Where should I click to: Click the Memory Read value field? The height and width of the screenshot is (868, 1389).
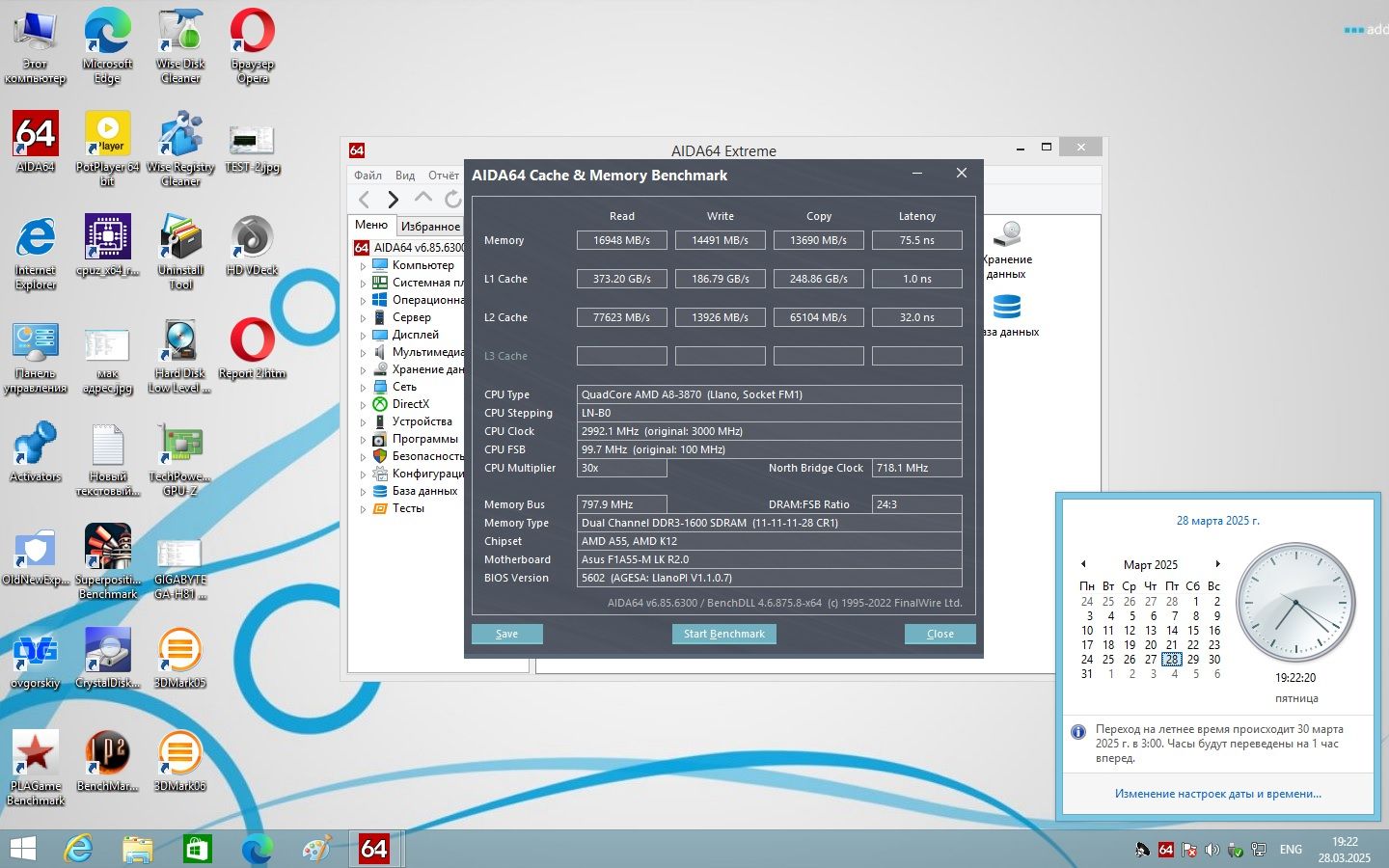621,240
